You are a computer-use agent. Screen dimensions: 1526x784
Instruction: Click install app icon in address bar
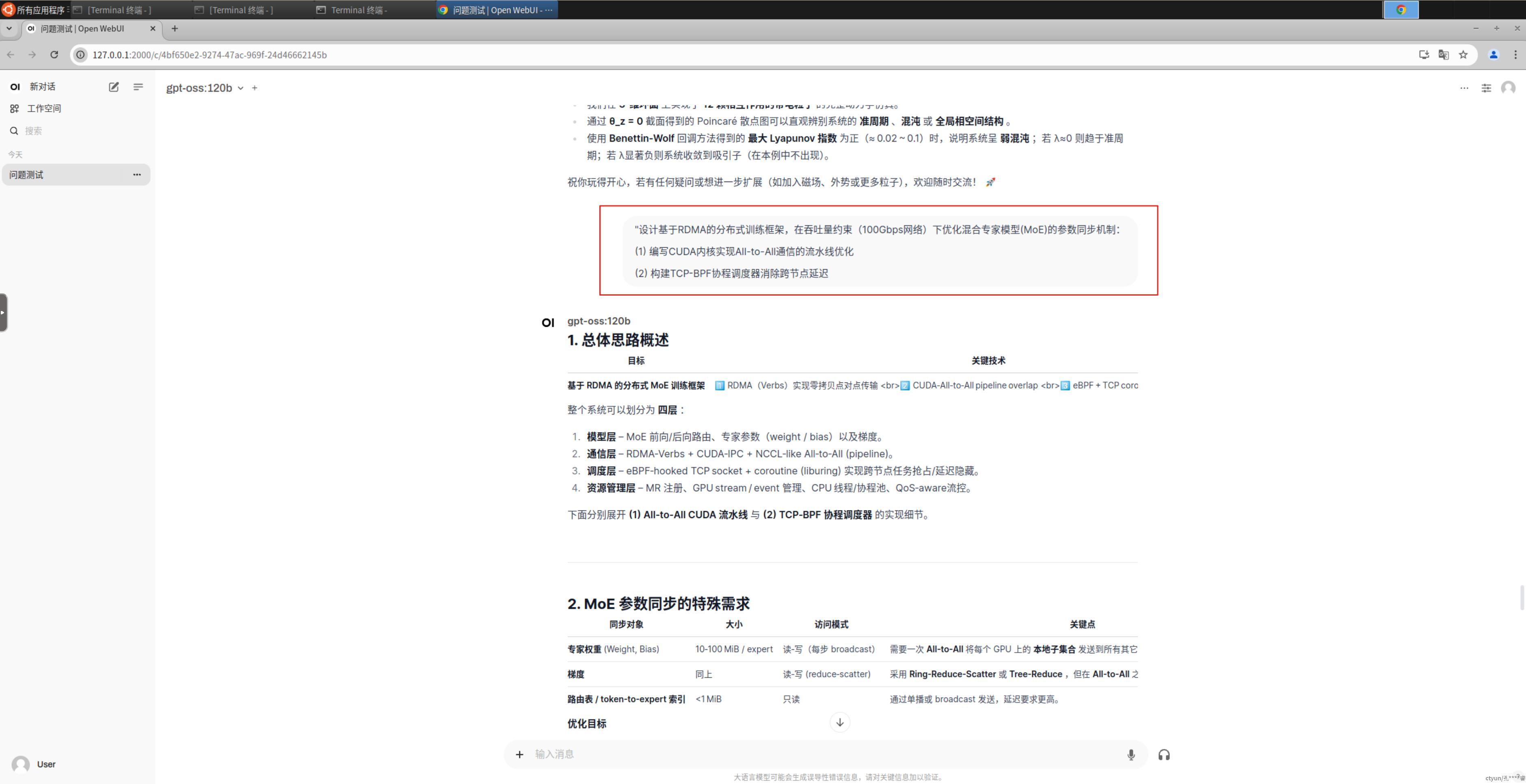tap(1424, 55)
